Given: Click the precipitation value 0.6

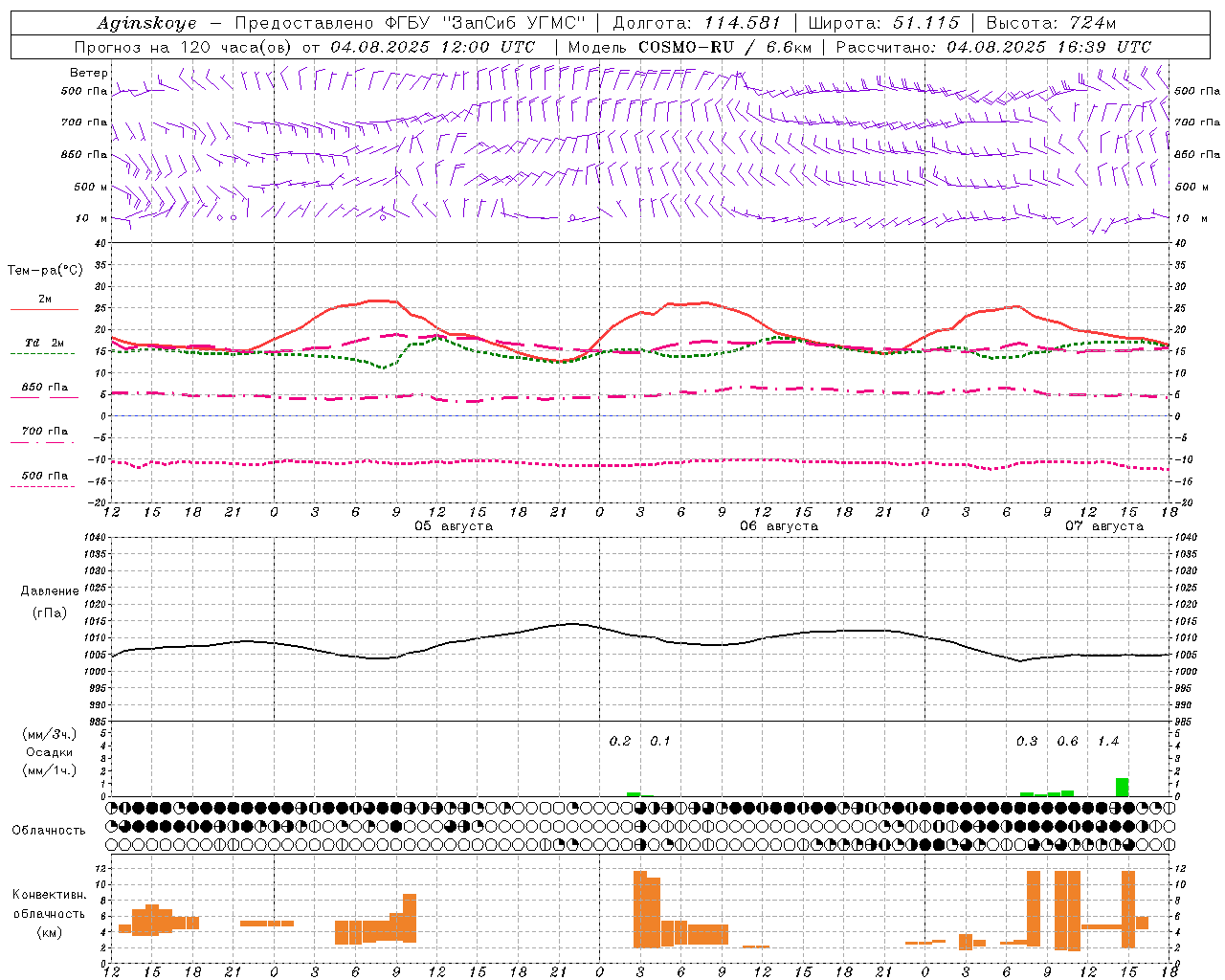Looking at the screenshot, I should coord(1067,742).
